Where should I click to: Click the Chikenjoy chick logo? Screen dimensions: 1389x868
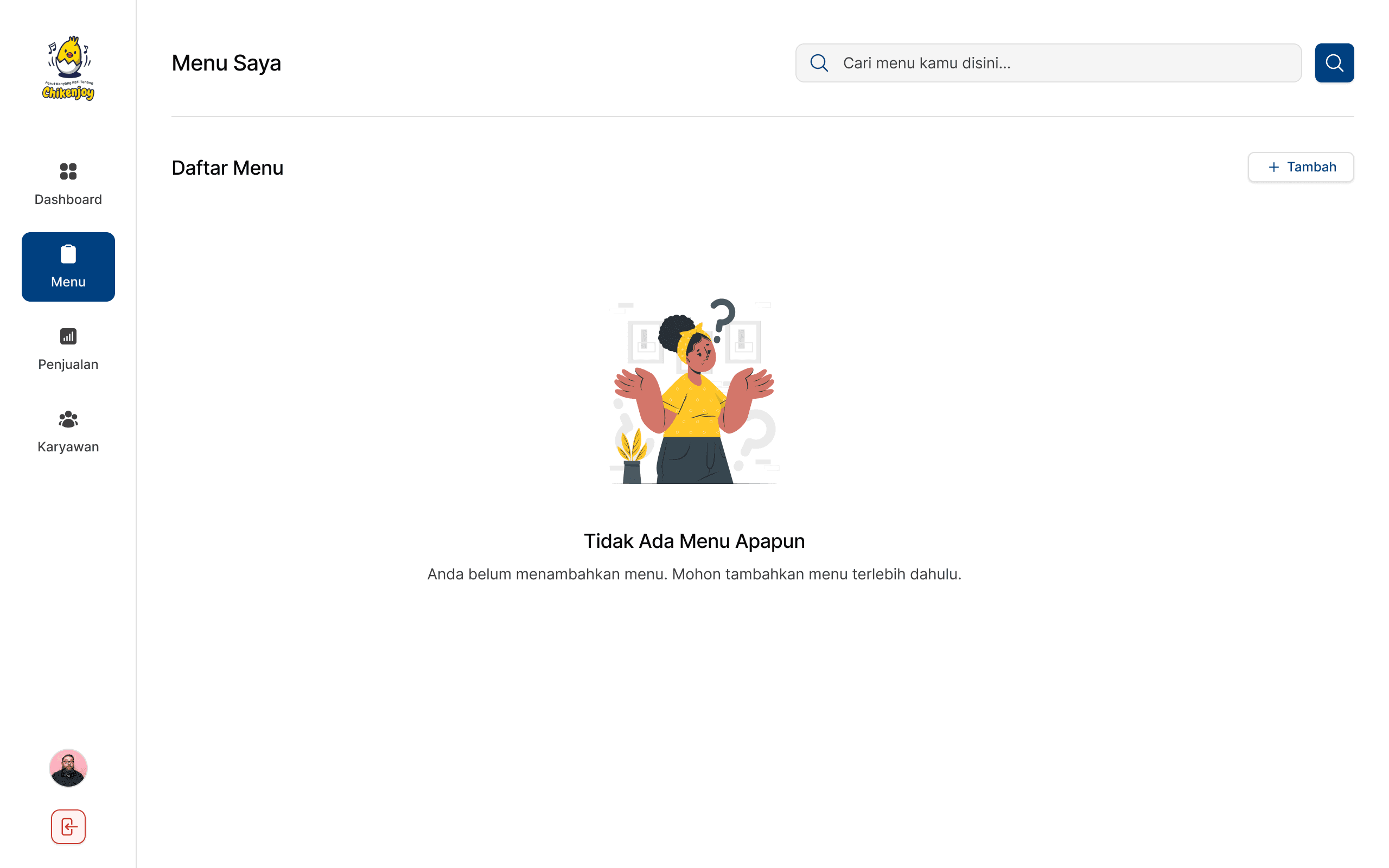[68, 68]
